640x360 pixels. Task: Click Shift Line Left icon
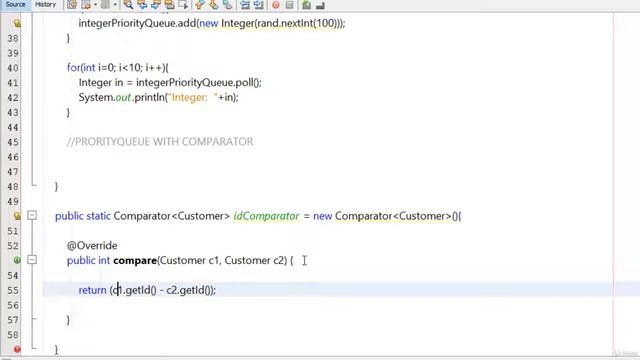[x=244, y=5]
